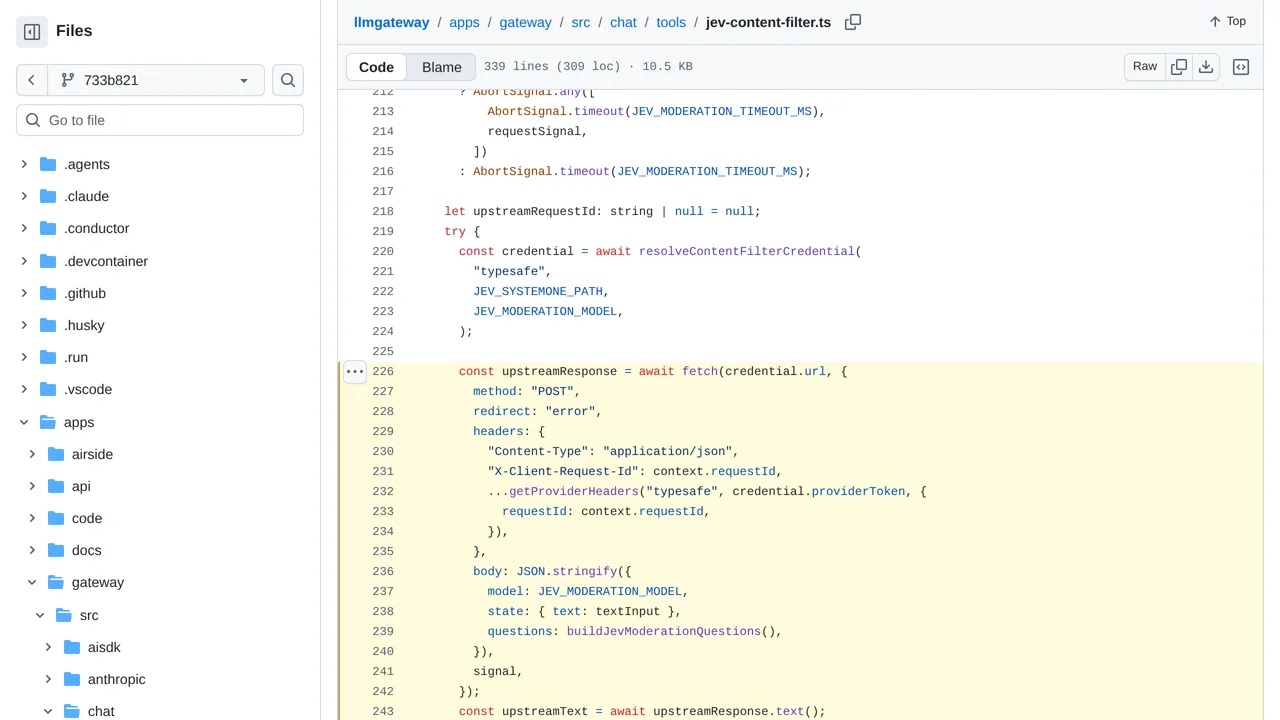Open line 226 ellipsis menu
The width and height of the screenshot is (1280, 720).
click(x=355, y=371)
